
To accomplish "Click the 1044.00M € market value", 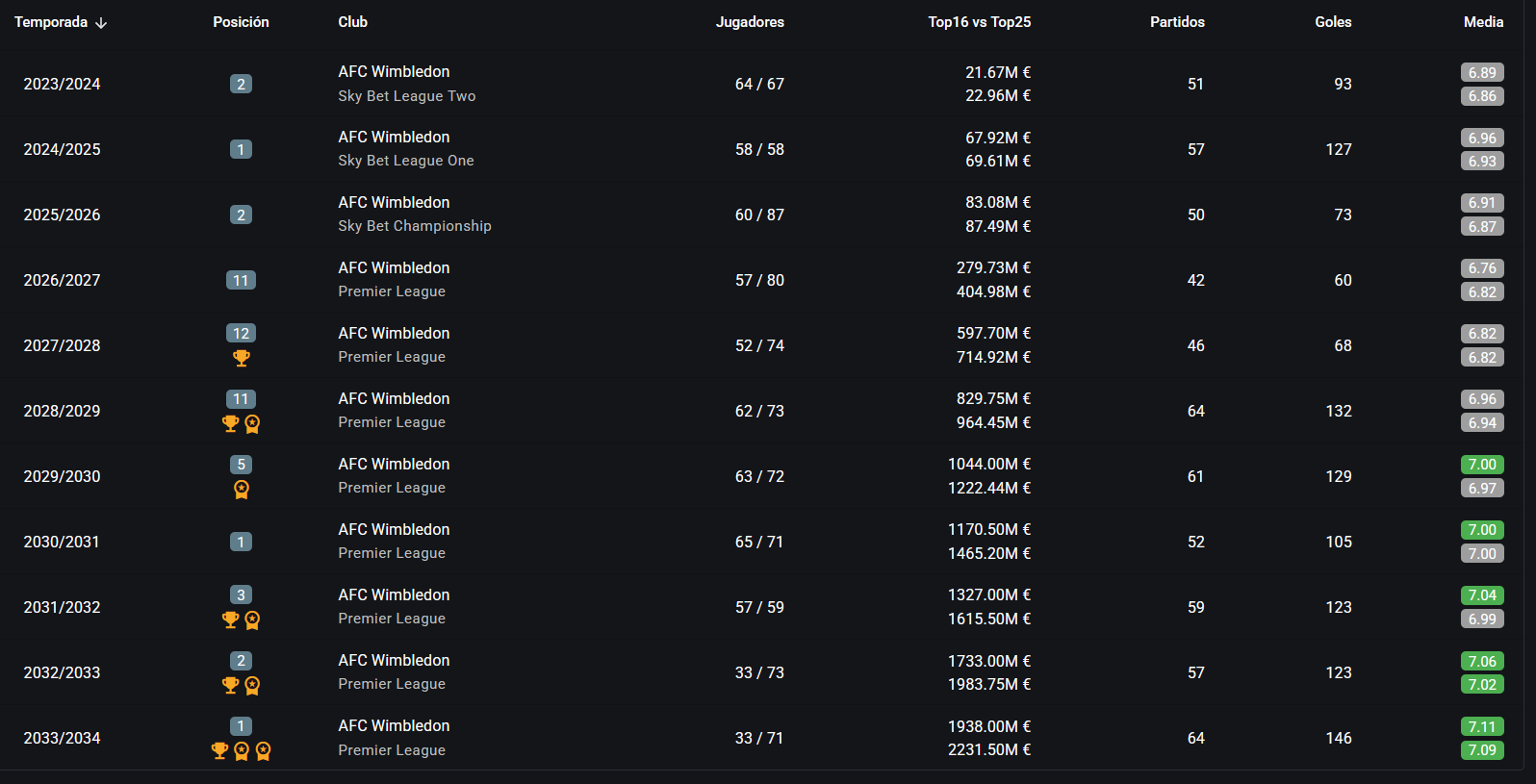I will coord(989,465).
